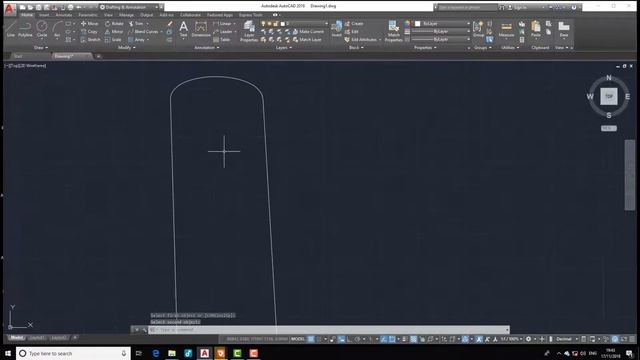Open File Explorer from taskbar
This screenshot has width=640, height=360.
point(172,353)
